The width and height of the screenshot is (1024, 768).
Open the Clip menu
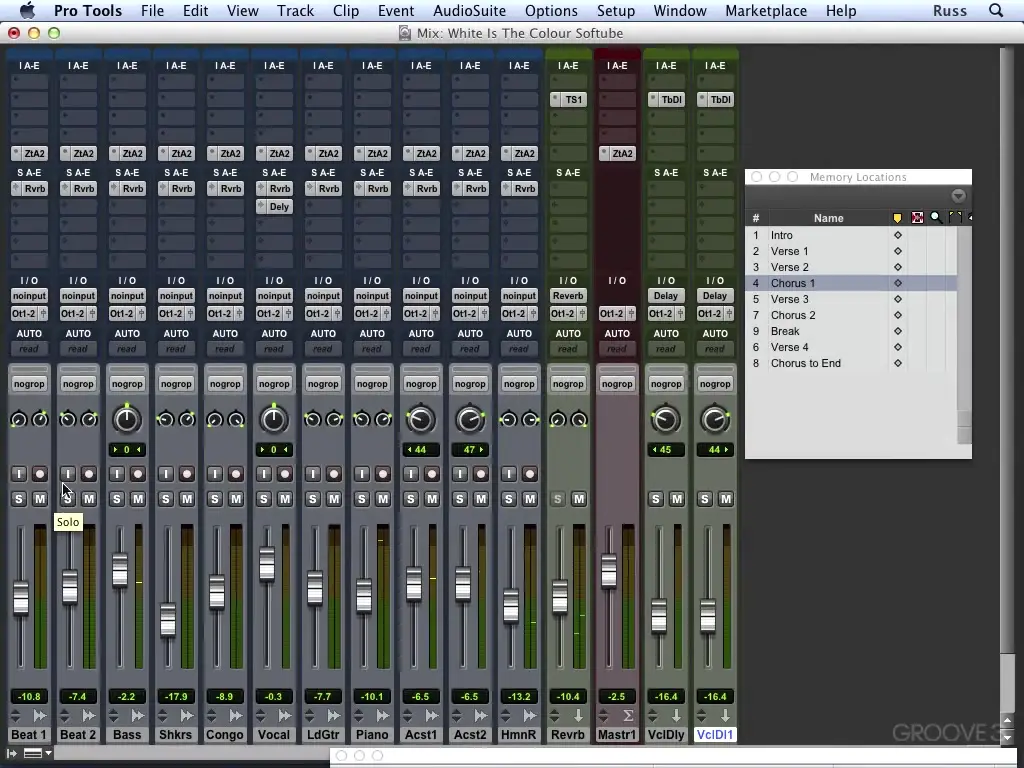click(x=345, y=10)
